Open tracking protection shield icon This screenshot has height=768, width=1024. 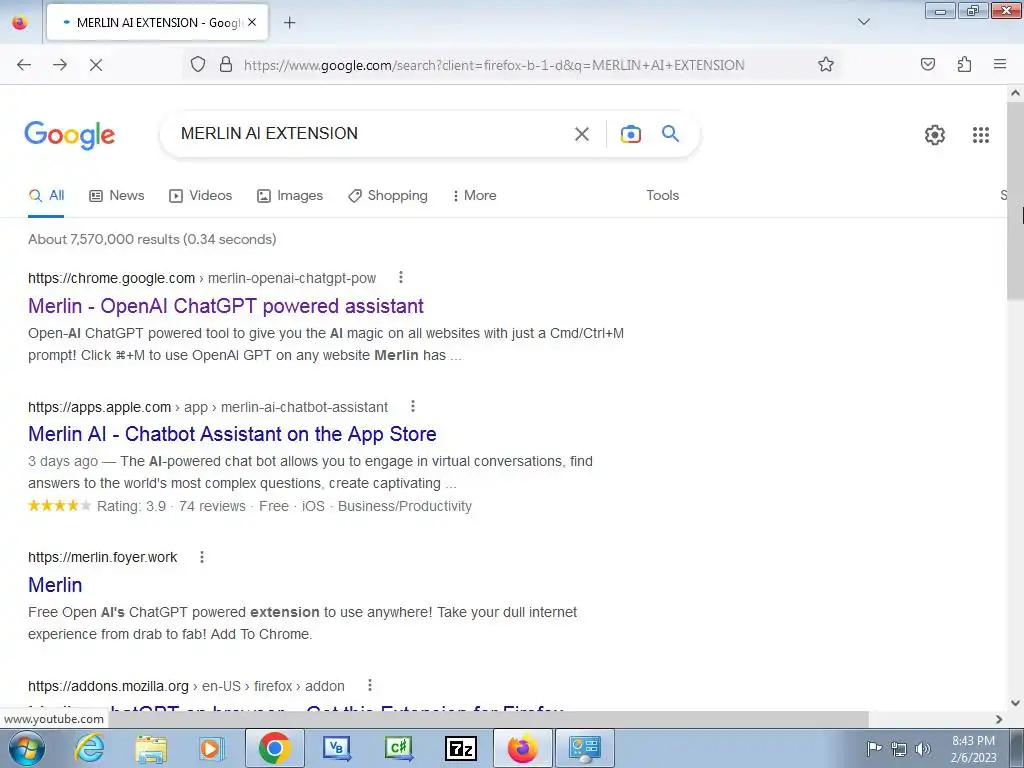click(198, 65)
